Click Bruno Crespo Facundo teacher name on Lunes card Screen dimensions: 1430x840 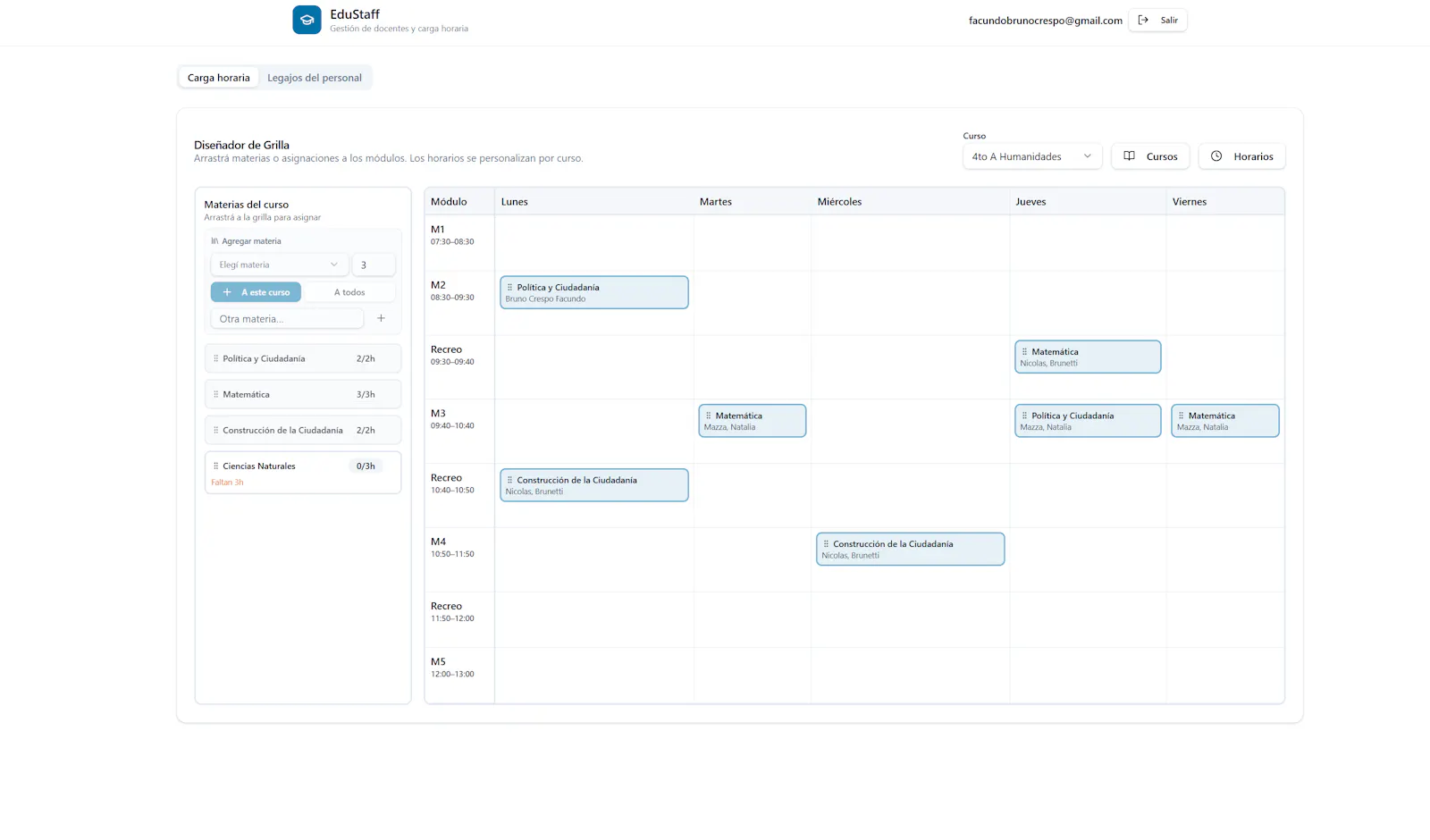point(545,299)
